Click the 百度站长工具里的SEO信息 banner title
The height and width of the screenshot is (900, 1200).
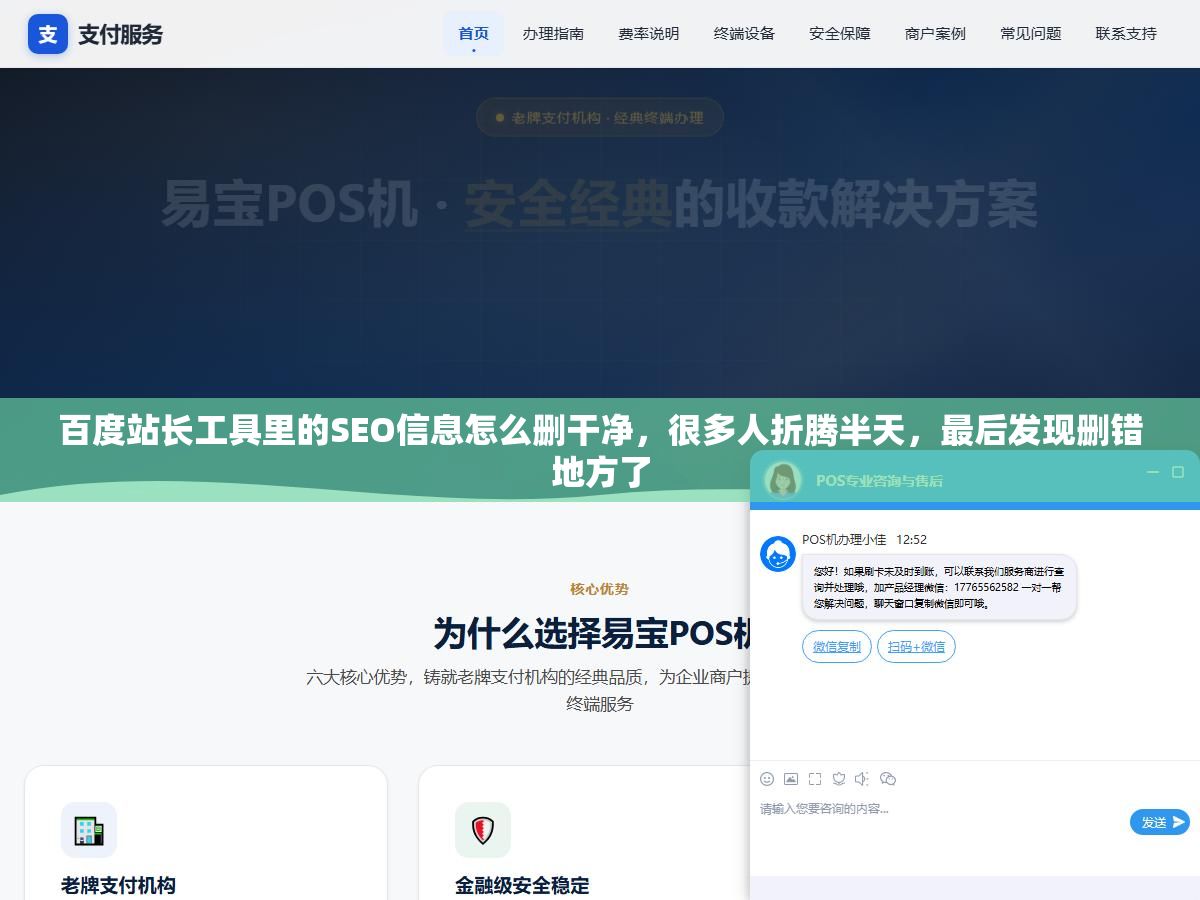[x=600, y=451]
